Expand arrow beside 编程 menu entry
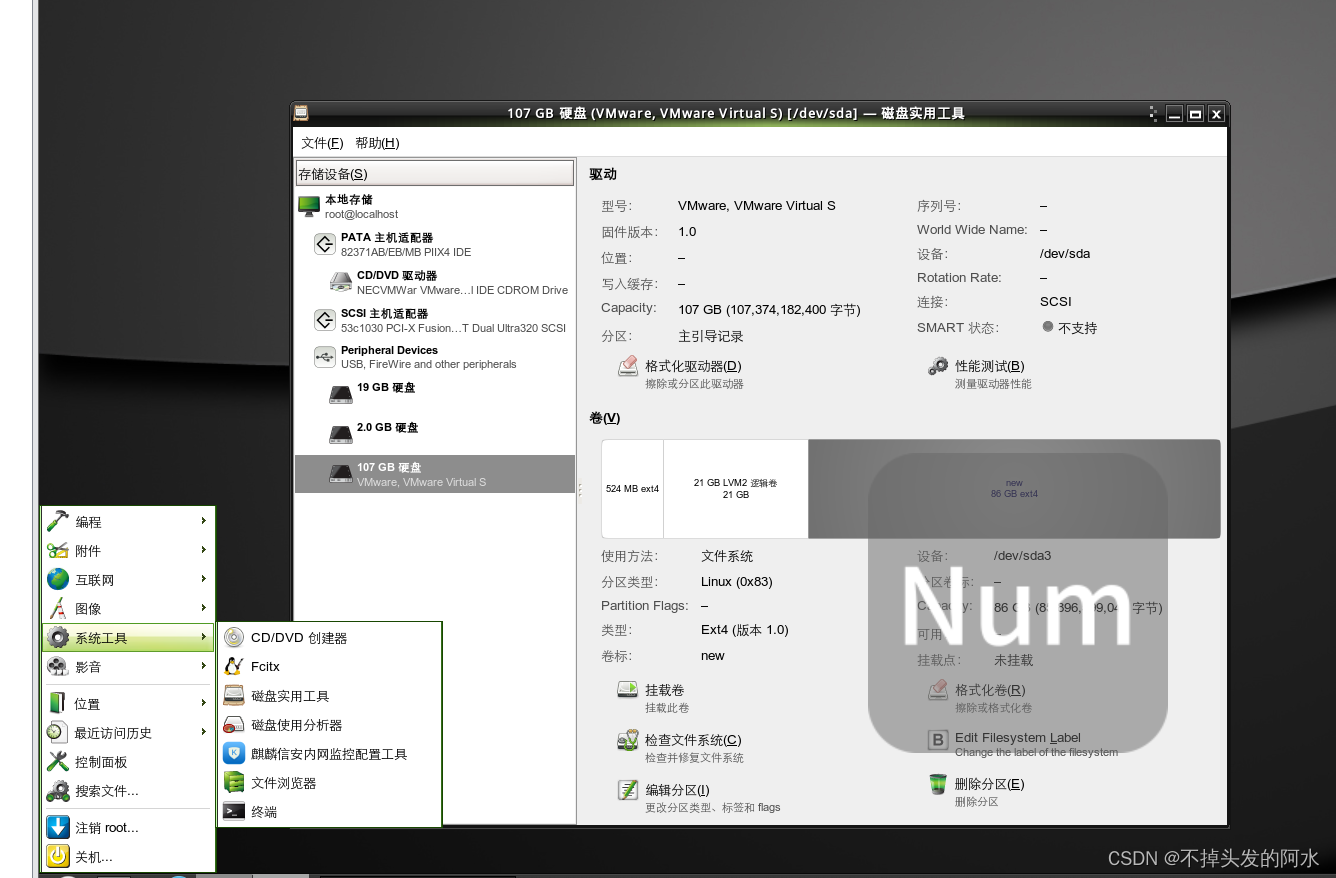This screenshot has width=1336, height=878. tap(203, 521)
